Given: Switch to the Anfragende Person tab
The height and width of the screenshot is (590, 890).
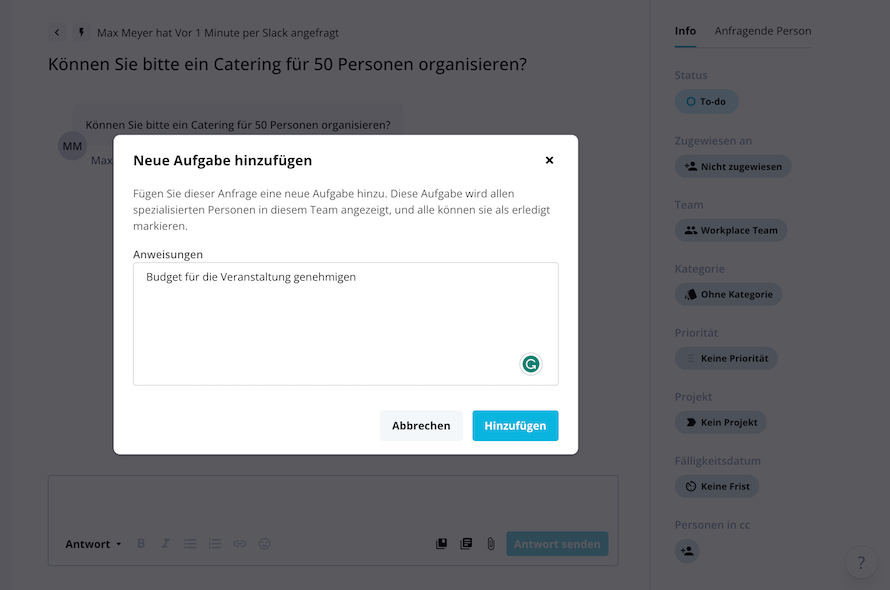Looking at the screenshot, I should coord(762,31).
